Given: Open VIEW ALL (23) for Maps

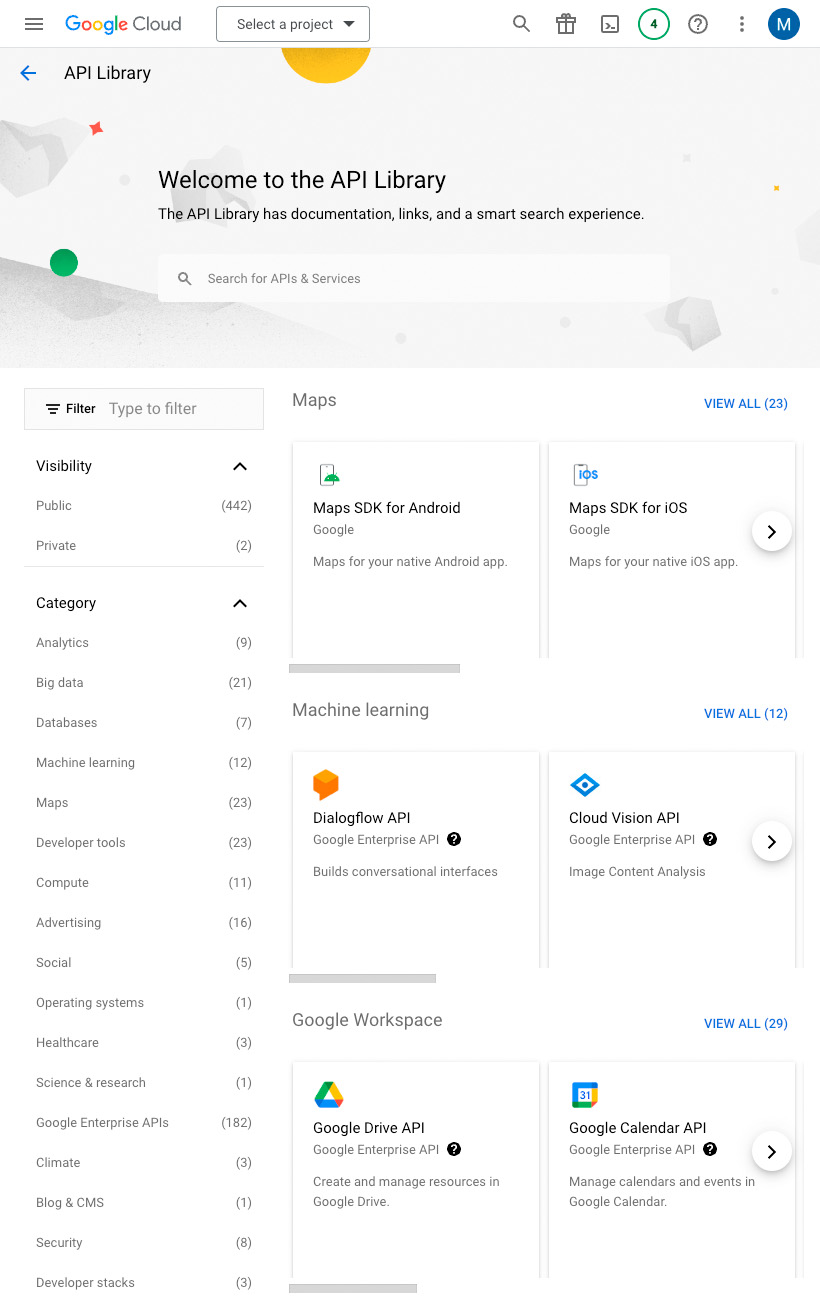Looking at the screenshot, I should pyautogui.click(x=746, y=404).
